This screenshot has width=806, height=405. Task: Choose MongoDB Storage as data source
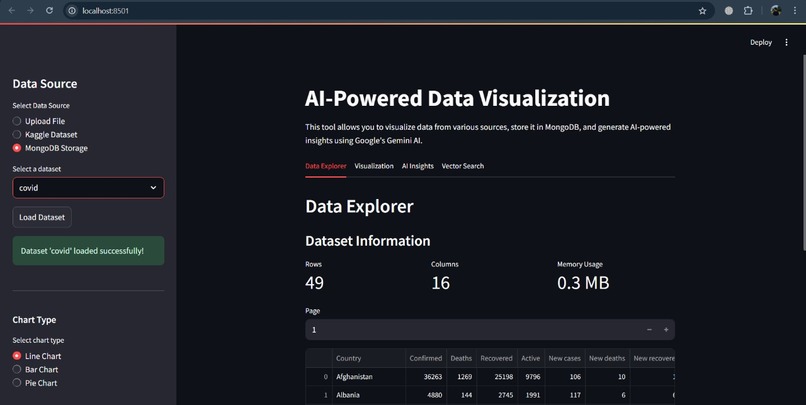(50, 148)
